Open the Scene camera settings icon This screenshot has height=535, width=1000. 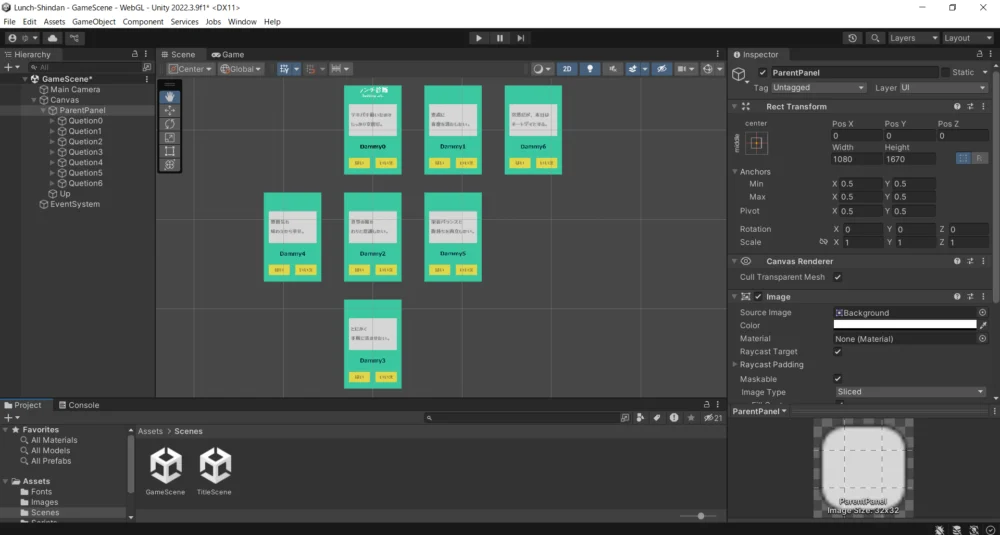pyautogui.click(x=682, y=69)
